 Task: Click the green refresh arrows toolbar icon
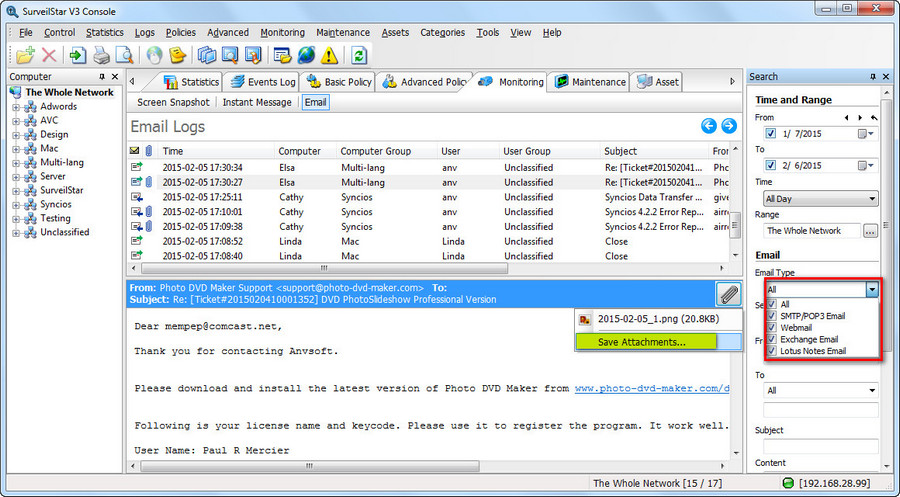point(359,55)
